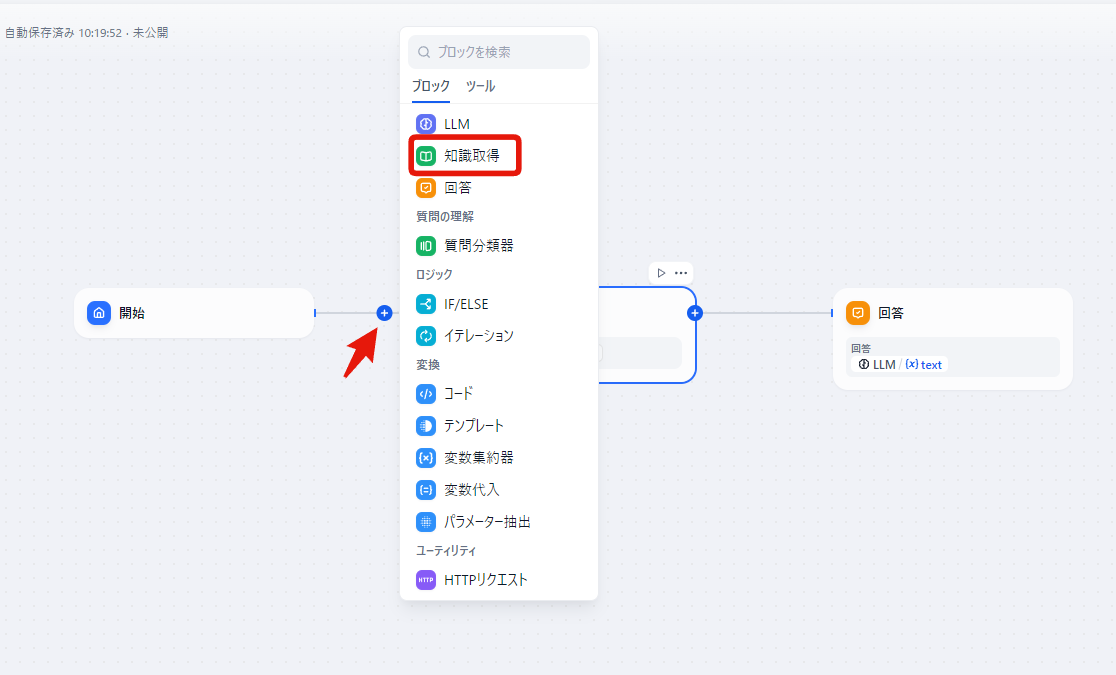The width and height of the screenshot is (1116, 675).
Task: Run the selected node with the play icon
Action: (661, 273)
